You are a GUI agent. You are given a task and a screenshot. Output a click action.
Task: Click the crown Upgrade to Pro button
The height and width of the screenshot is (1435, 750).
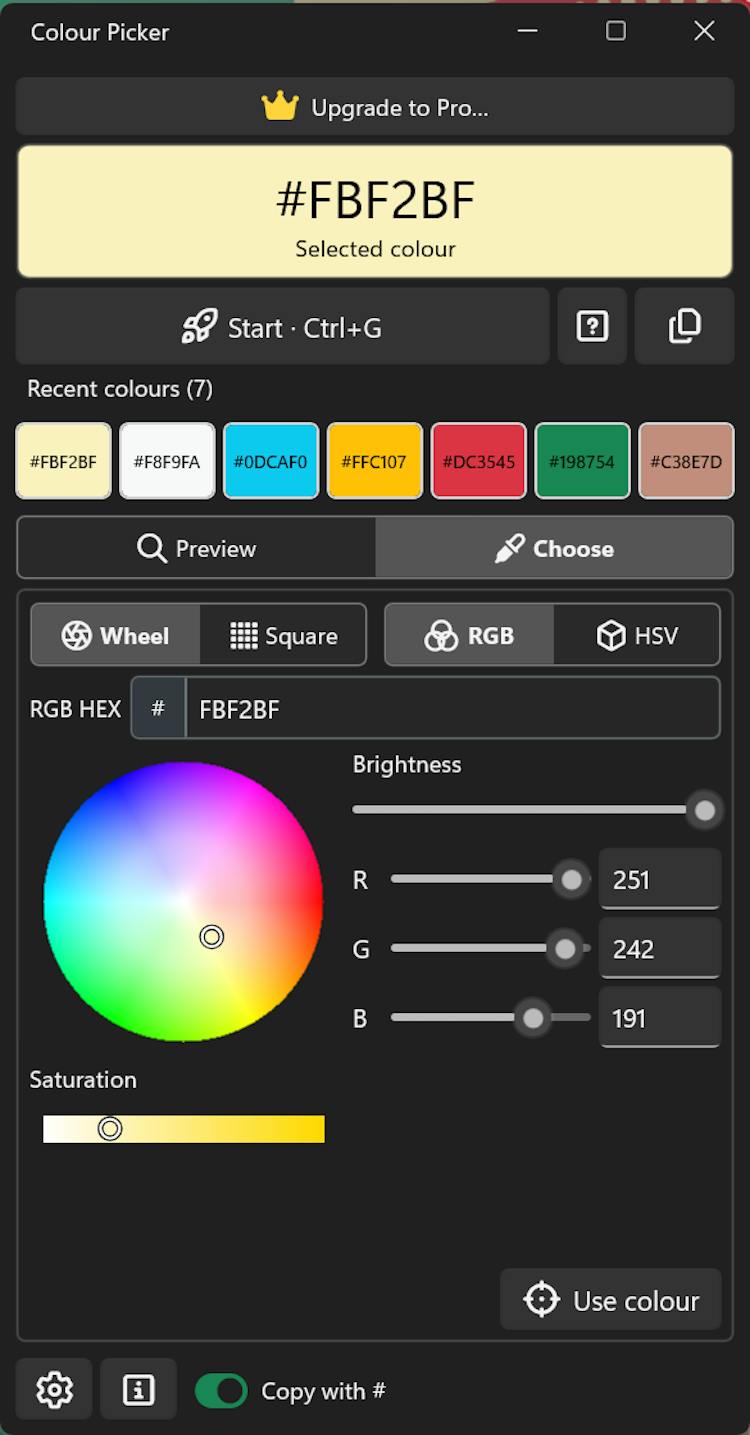click(x=375, y=107)
